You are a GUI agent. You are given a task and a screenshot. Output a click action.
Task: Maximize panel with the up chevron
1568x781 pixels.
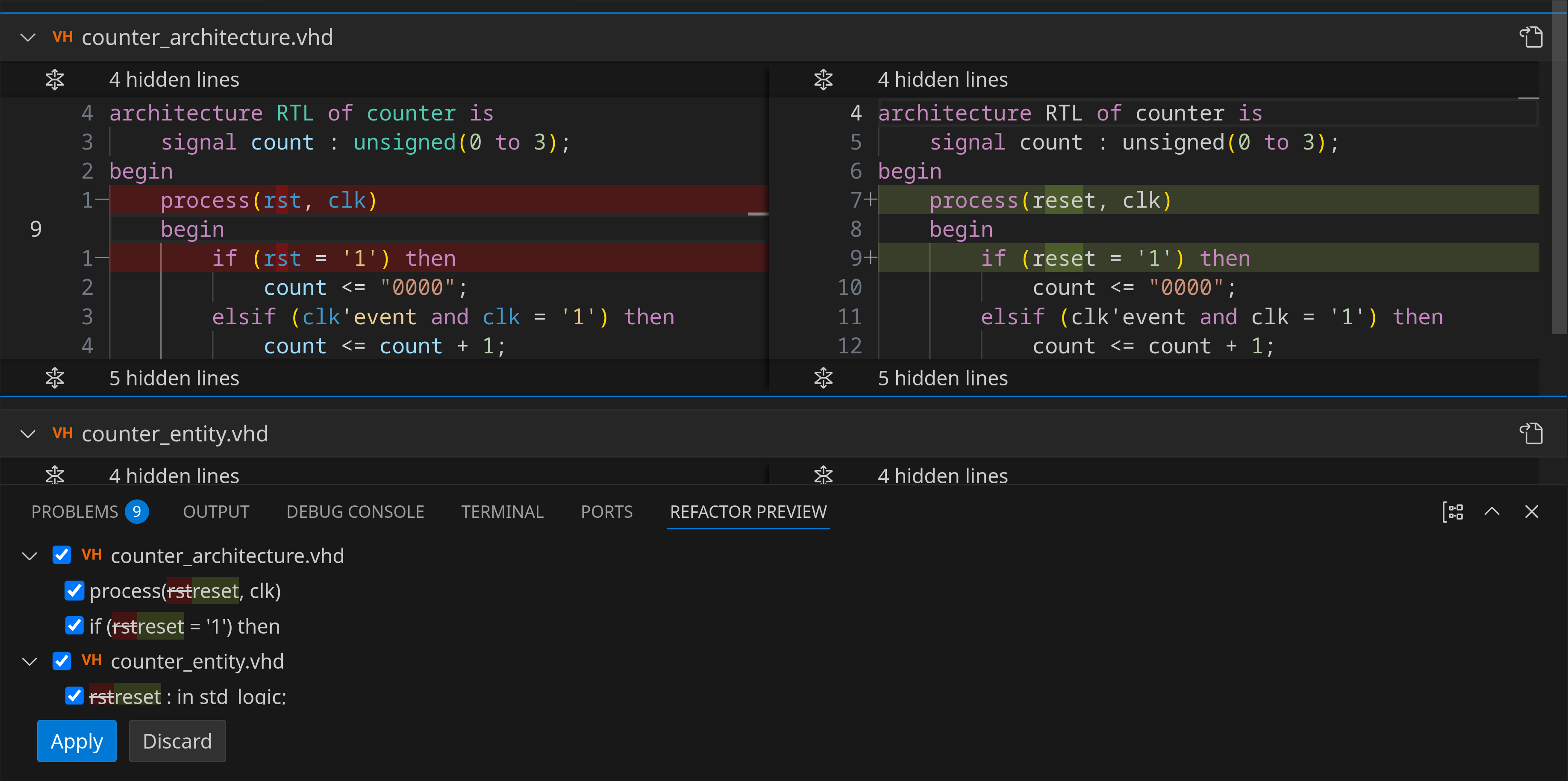(1492, 512)
